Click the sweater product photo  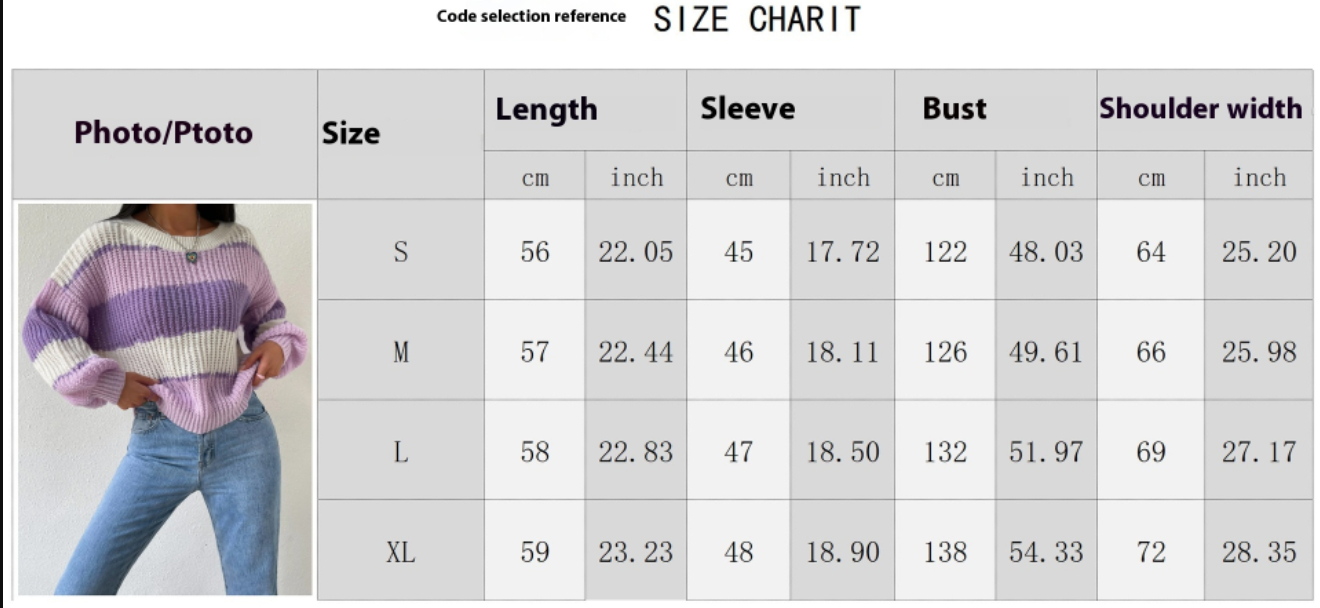point(166,400)
